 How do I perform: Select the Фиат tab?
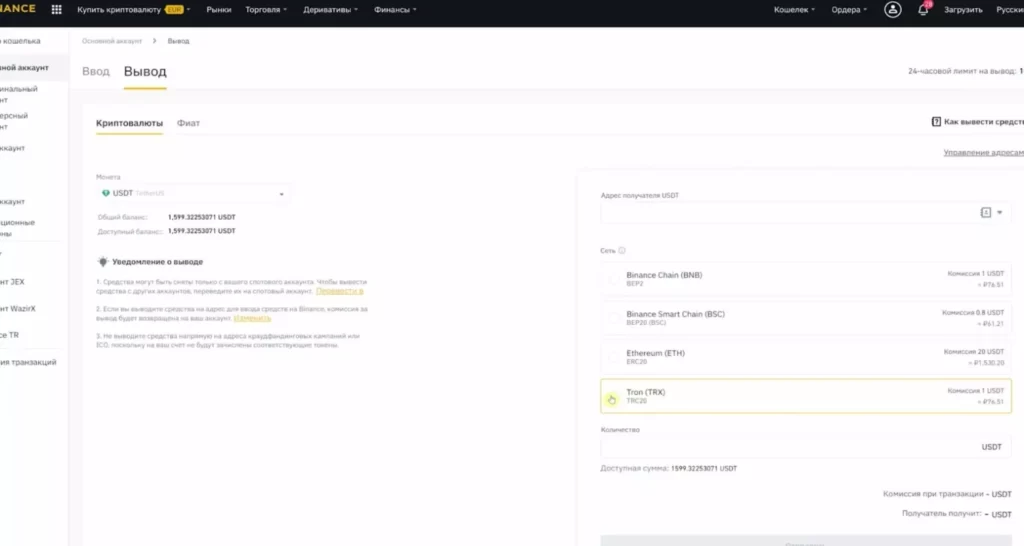(x=188, y=123)
